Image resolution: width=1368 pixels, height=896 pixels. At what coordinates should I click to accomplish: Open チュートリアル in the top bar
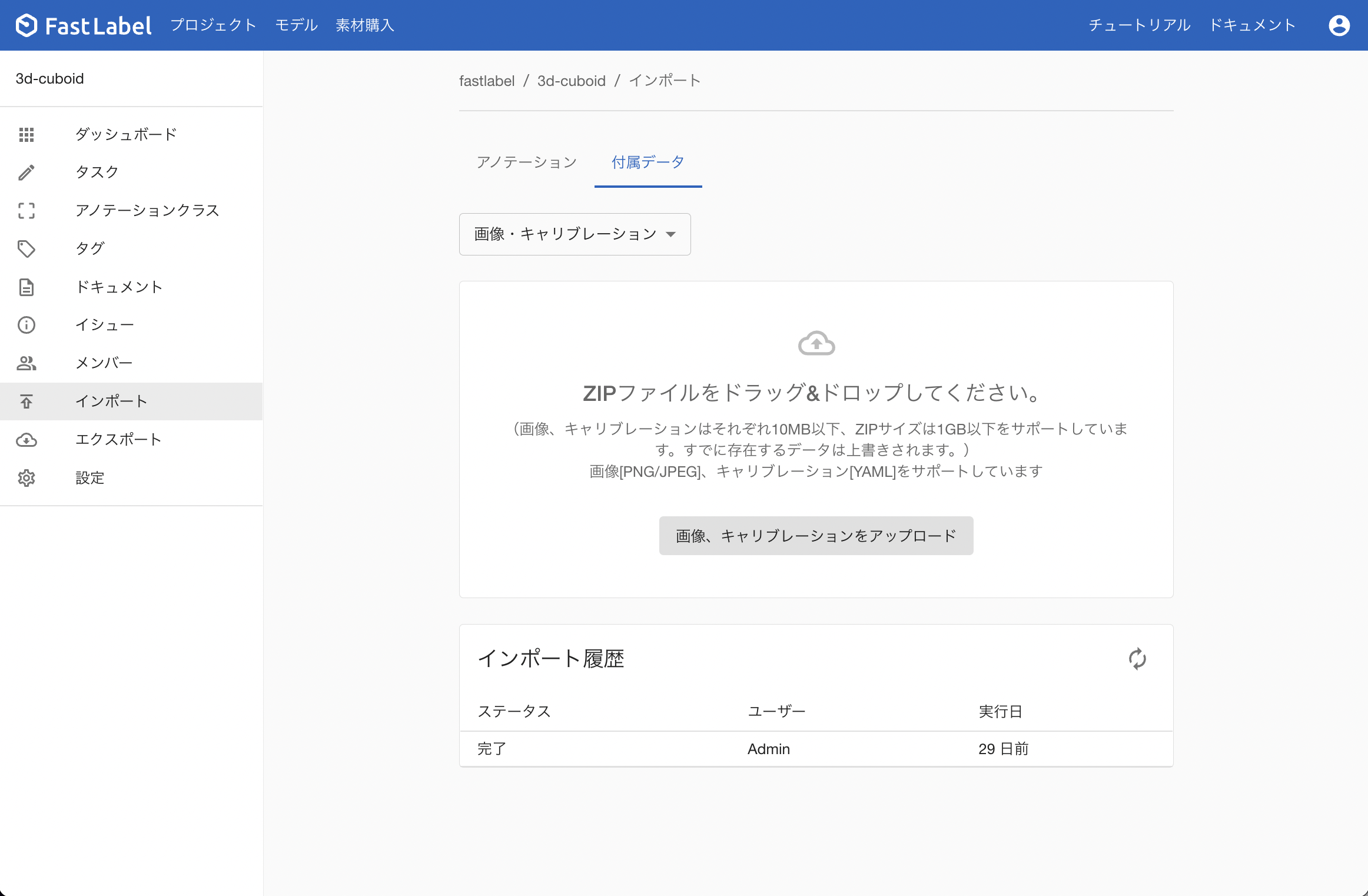pyautogui.click(x=1139, y=25)
